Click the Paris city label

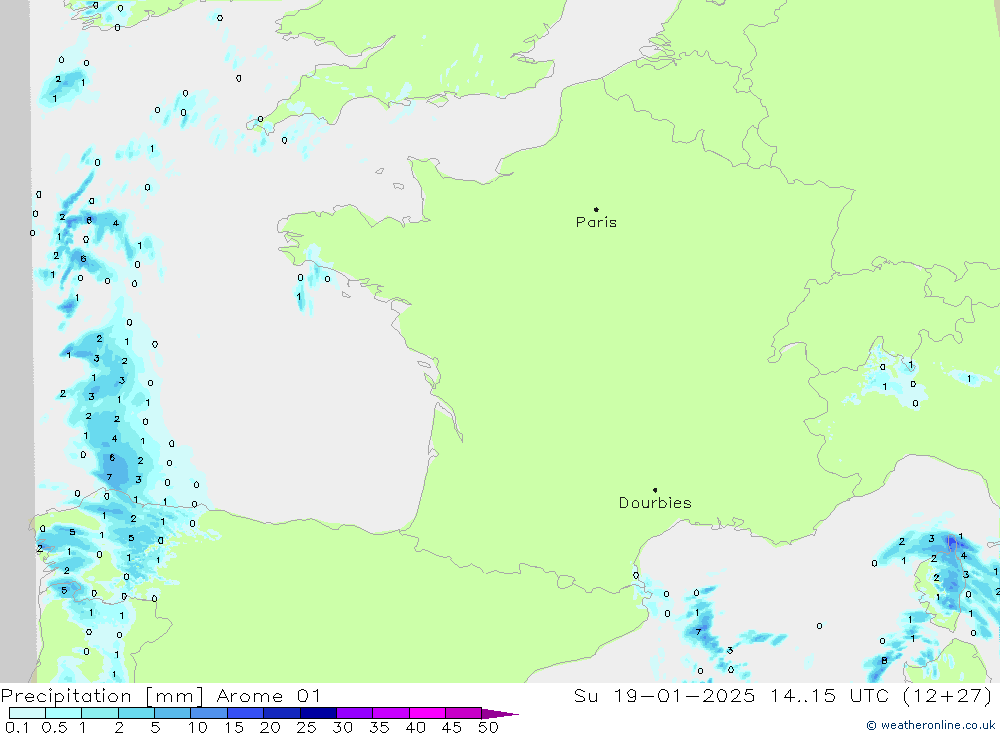(x=596, y=222)
